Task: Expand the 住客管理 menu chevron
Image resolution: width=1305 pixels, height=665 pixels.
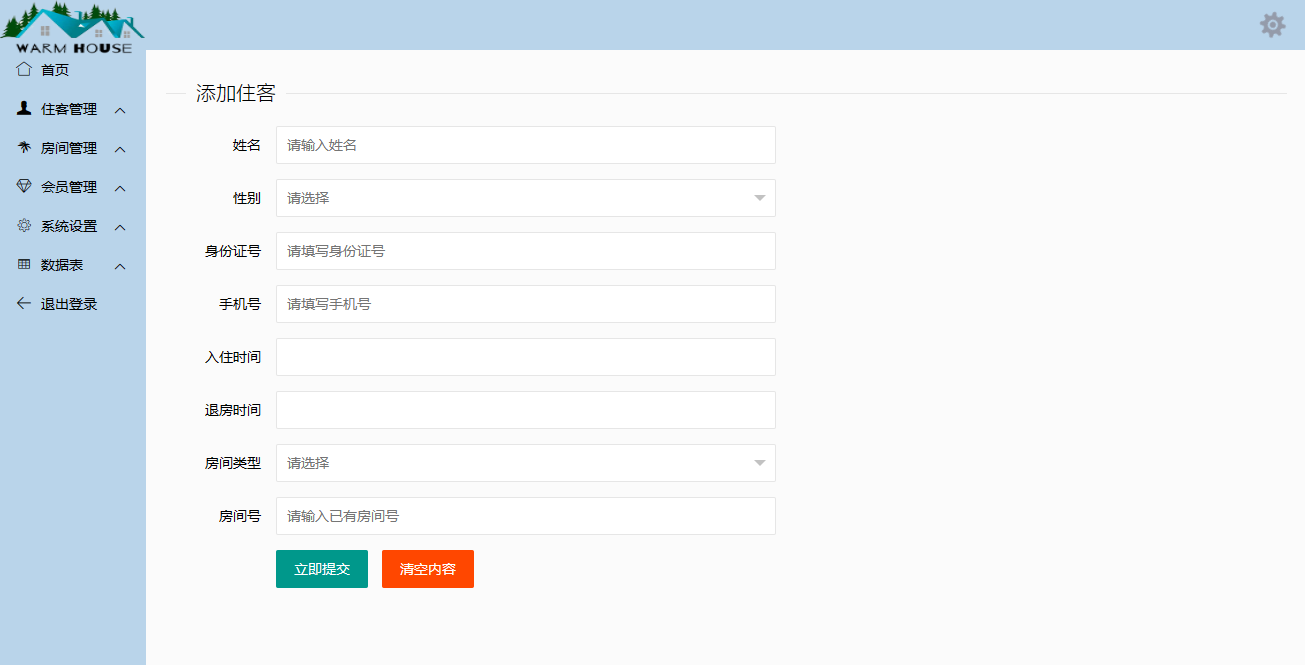Action: point(120,110)
